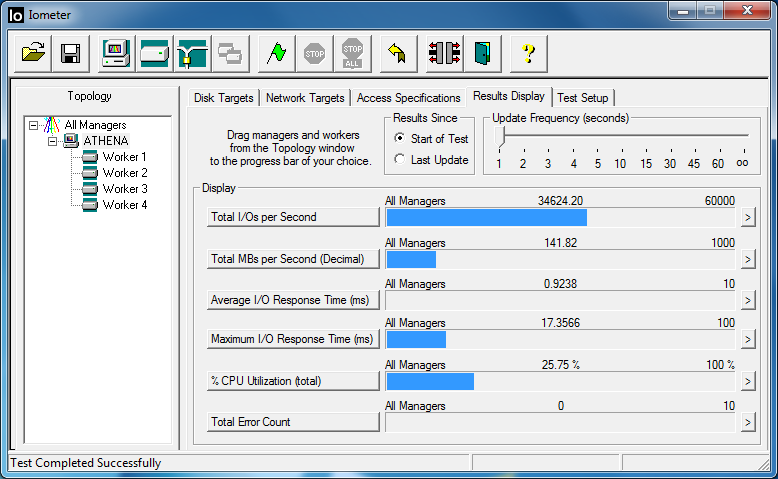Open arrow menu for Average I/O Response Time
The height and width of the screenshot is (479, 778).
(748, 300)
